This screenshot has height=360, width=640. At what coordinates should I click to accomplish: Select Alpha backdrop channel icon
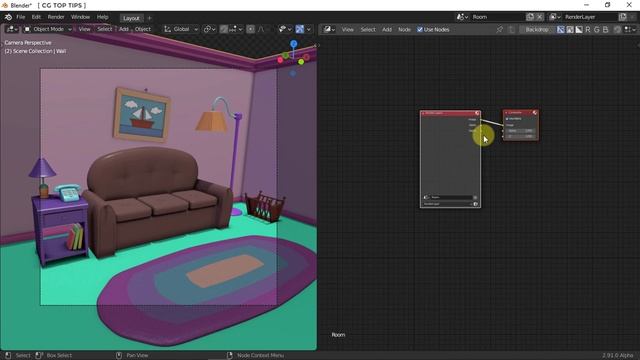coord(579,29)
